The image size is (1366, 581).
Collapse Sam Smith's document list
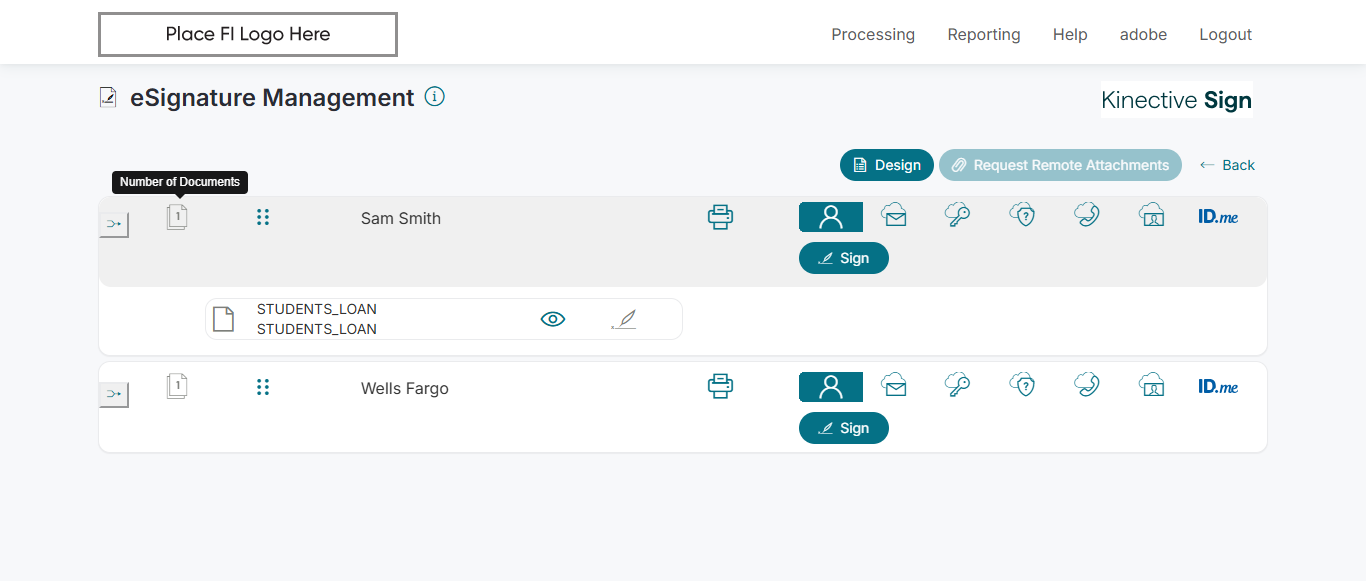[x=177, y=217]
